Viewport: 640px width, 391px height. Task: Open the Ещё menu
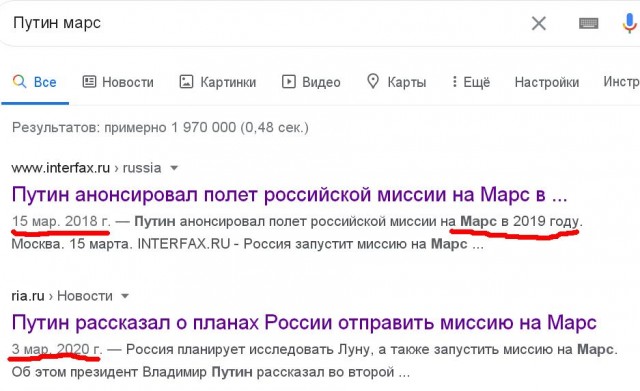coord(471,82)
